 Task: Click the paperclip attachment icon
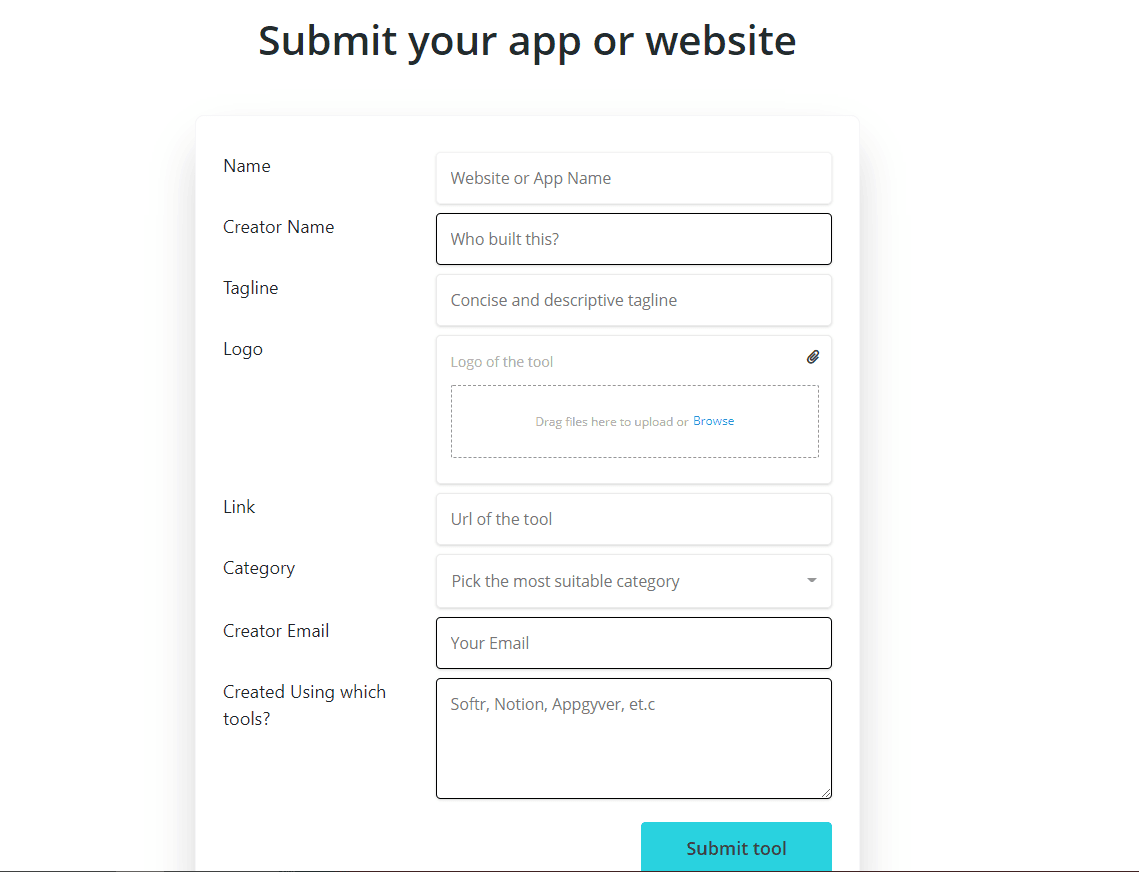[813, 357]
